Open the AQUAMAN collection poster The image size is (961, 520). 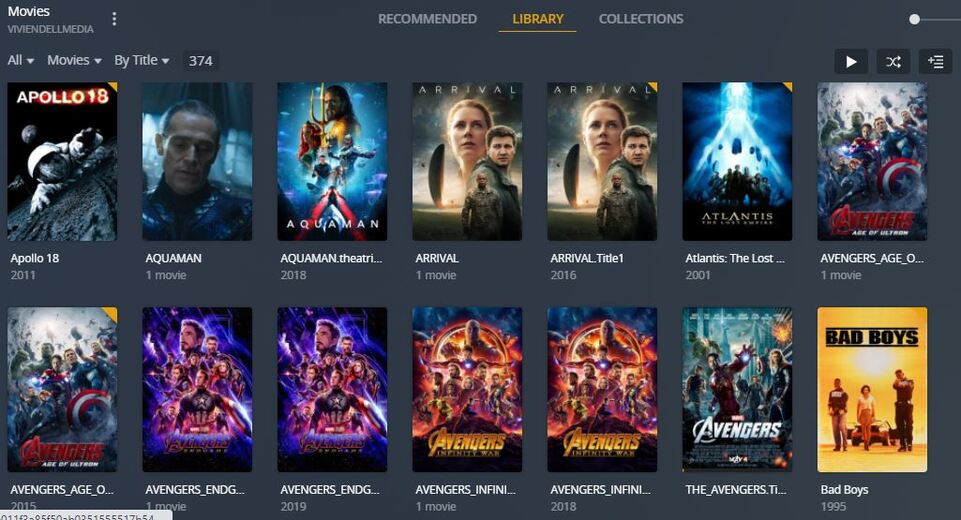[x=197, y=161]
